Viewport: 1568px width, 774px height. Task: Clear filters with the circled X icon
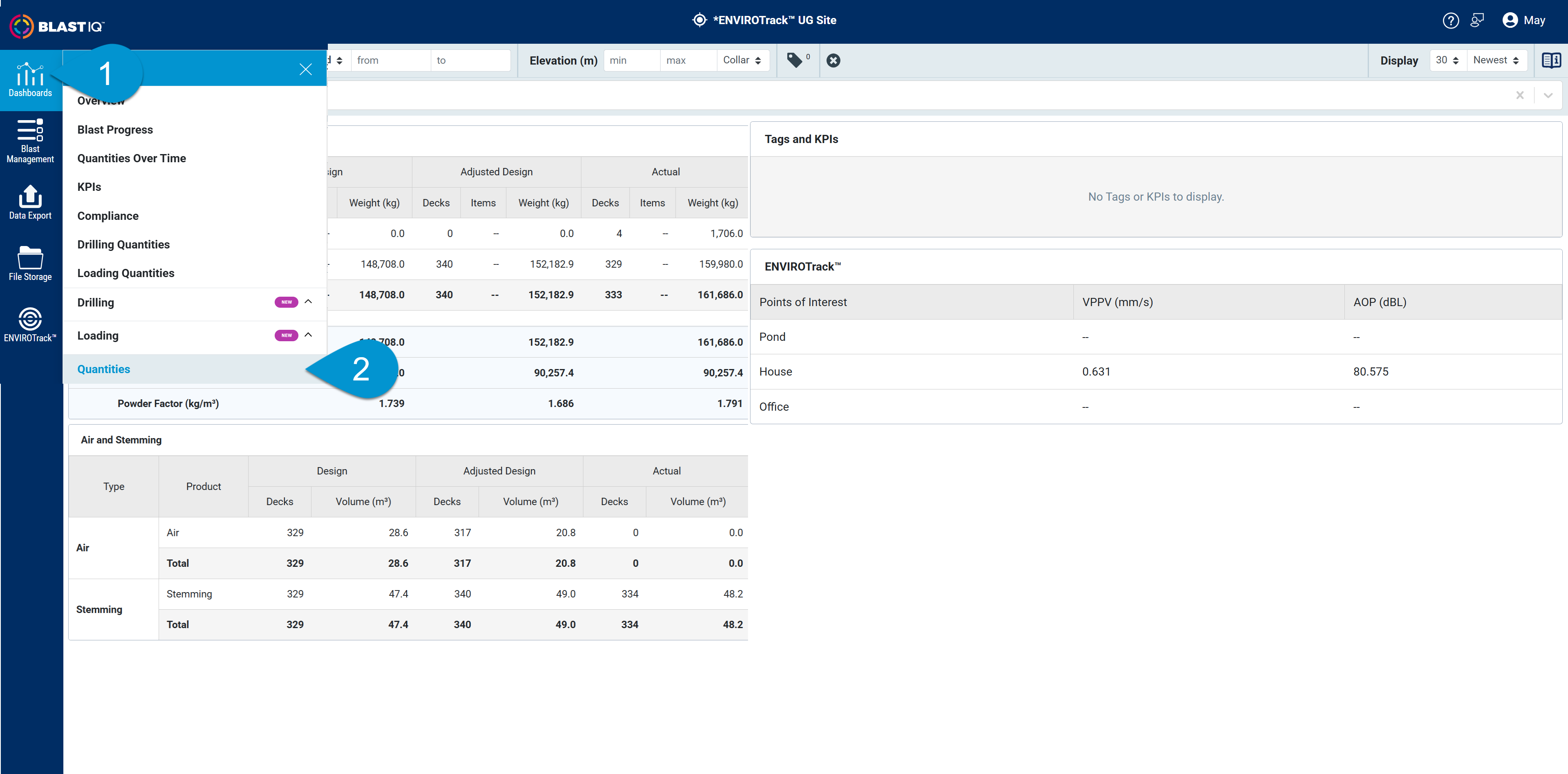[833, 60]
